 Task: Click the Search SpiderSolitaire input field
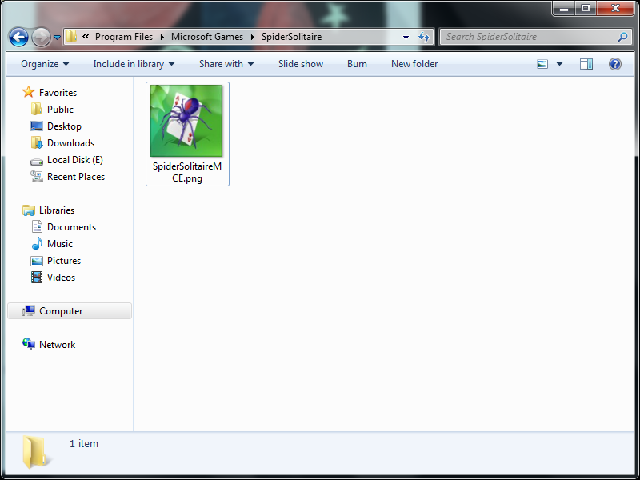coord(525,37)
